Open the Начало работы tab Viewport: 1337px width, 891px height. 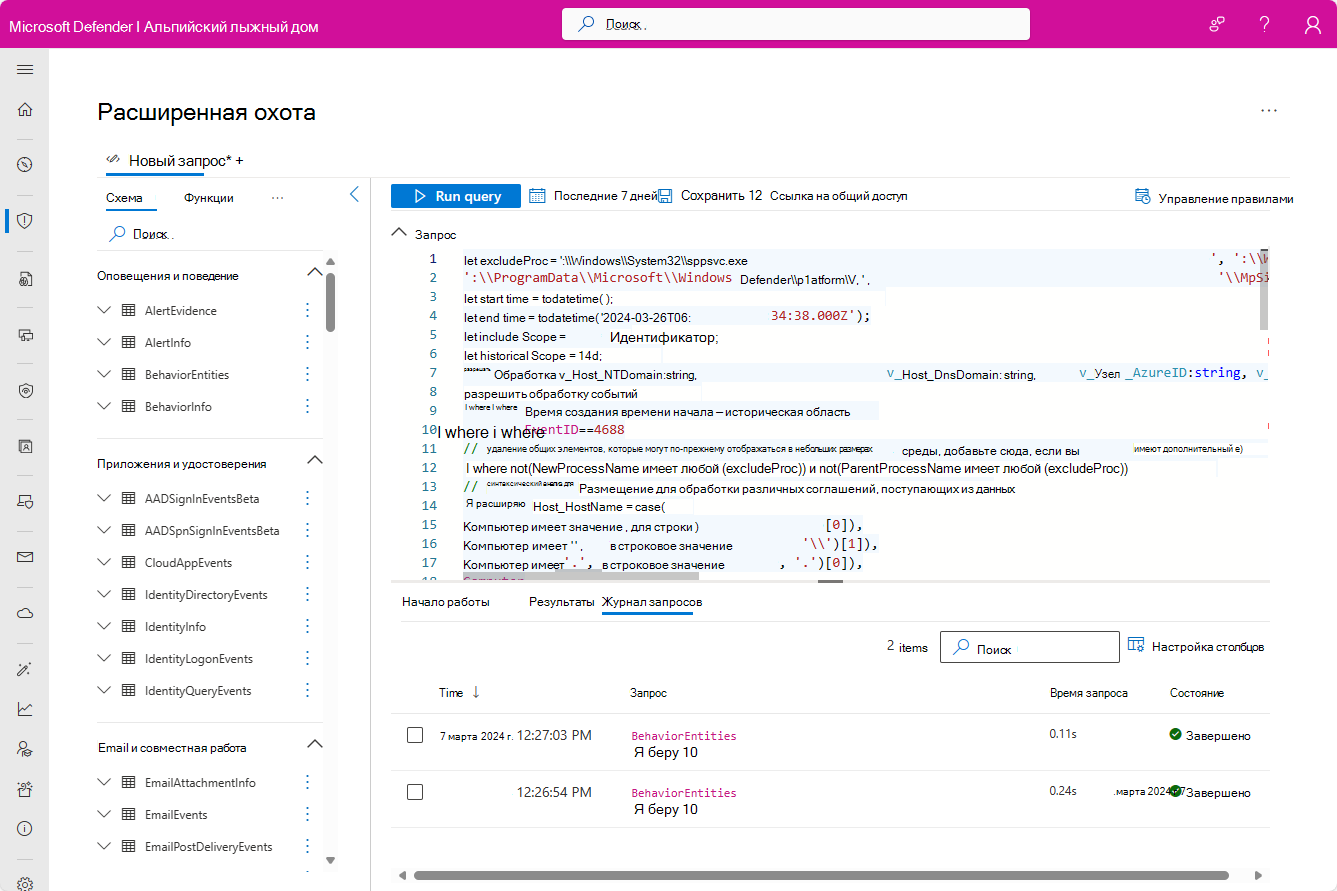(446, 602)
